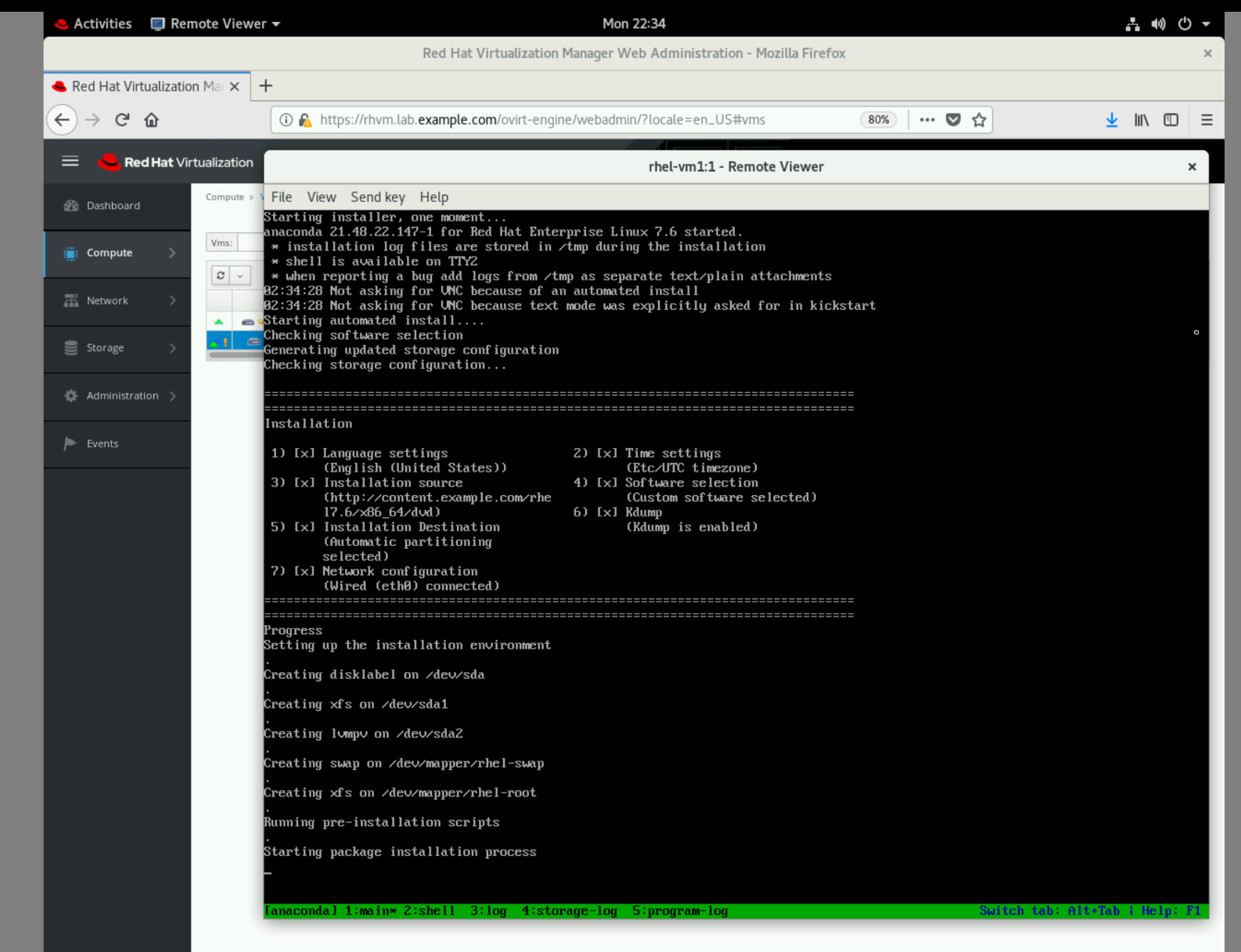Click the Vms search field
Image resolution: width=1241 pixels, height=952 pixels.
[x=250, y=242]
